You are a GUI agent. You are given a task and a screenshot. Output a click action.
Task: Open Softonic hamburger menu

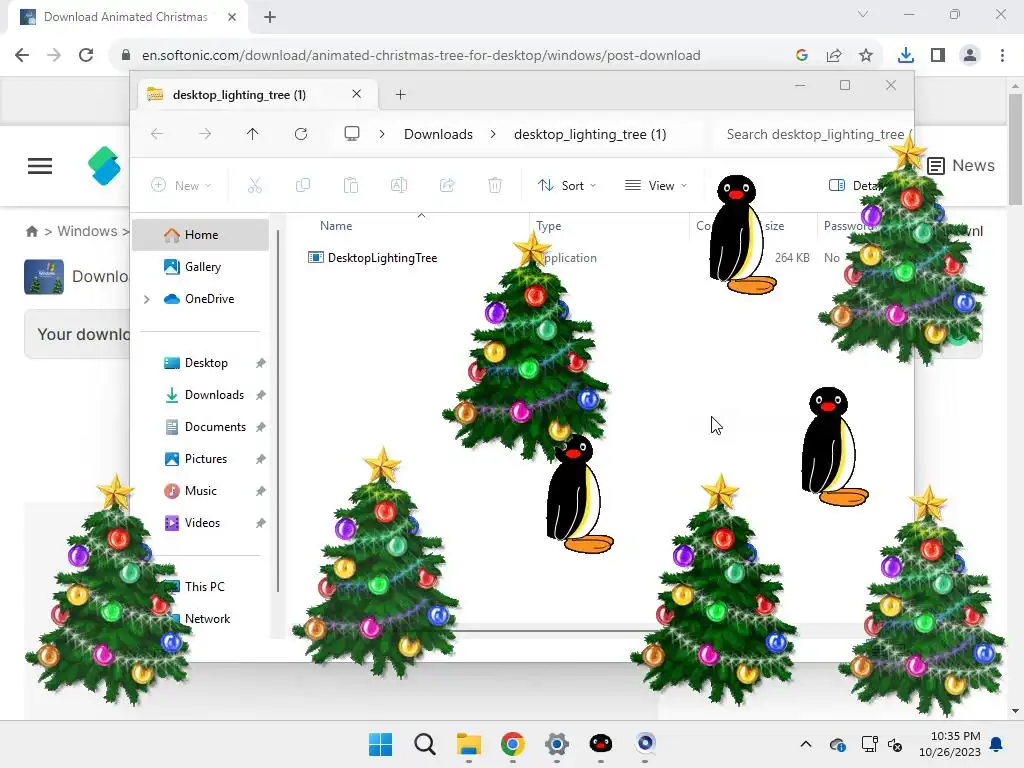(x=40, y=166)
